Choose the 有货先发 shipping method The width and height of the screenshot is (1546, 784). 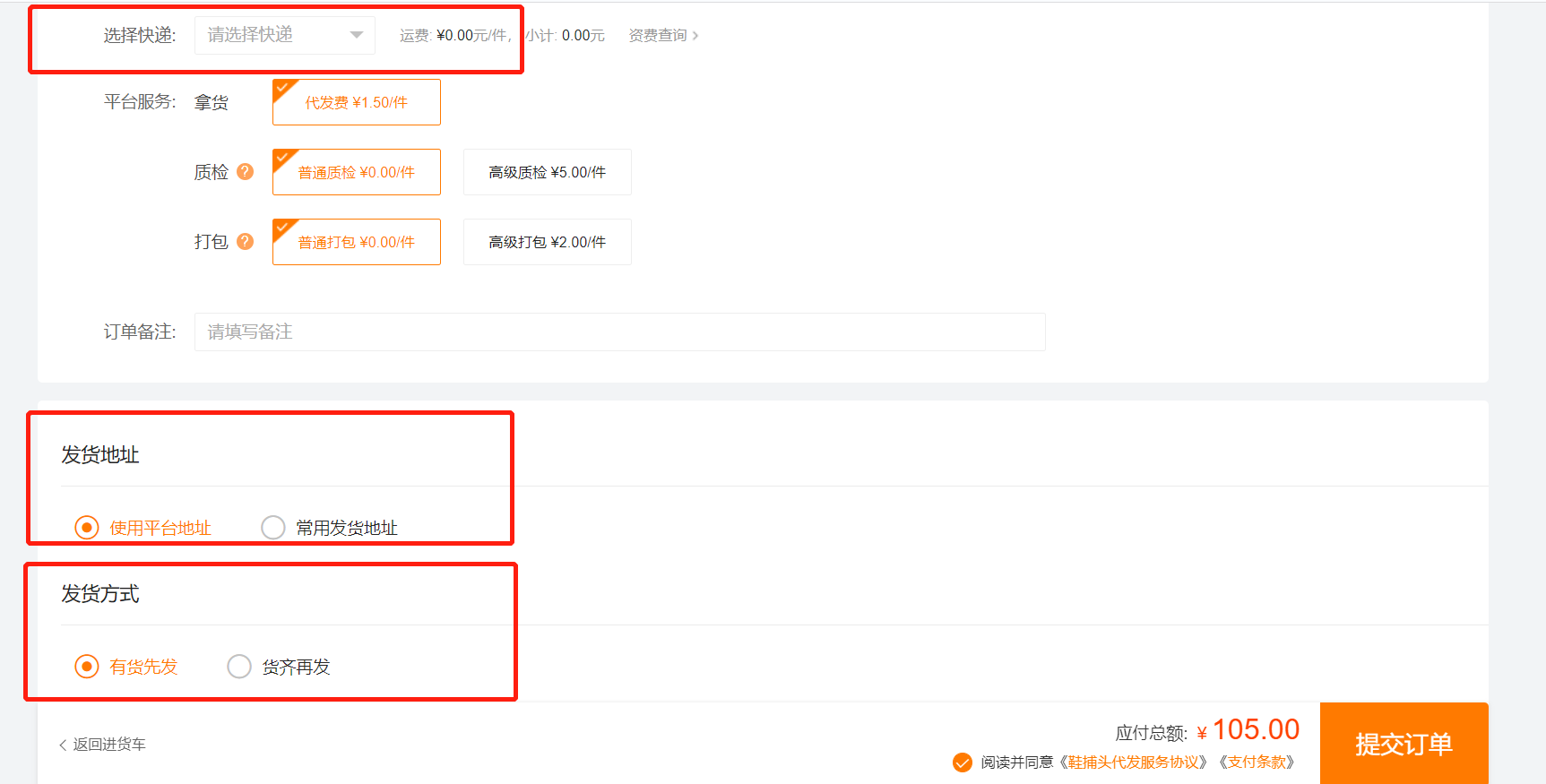[87, 667]
